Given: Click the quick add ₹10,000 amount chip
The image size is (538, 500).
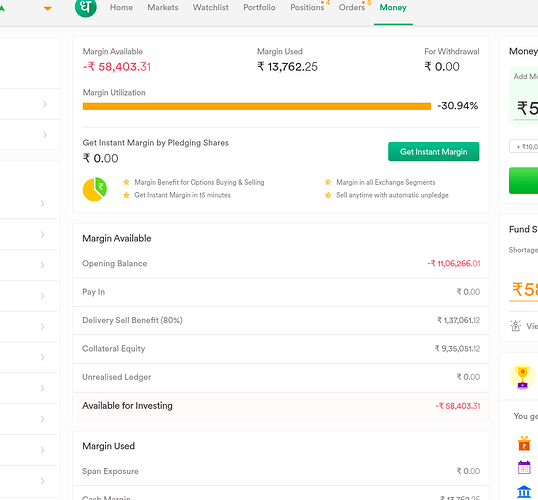Looking at the screenshot, I should (524, 147).
